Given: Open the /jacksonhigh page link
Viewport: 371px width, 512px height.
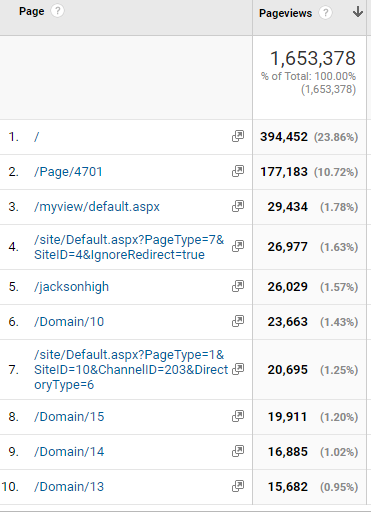Looking at the screenshot, I should coord(71,287).
